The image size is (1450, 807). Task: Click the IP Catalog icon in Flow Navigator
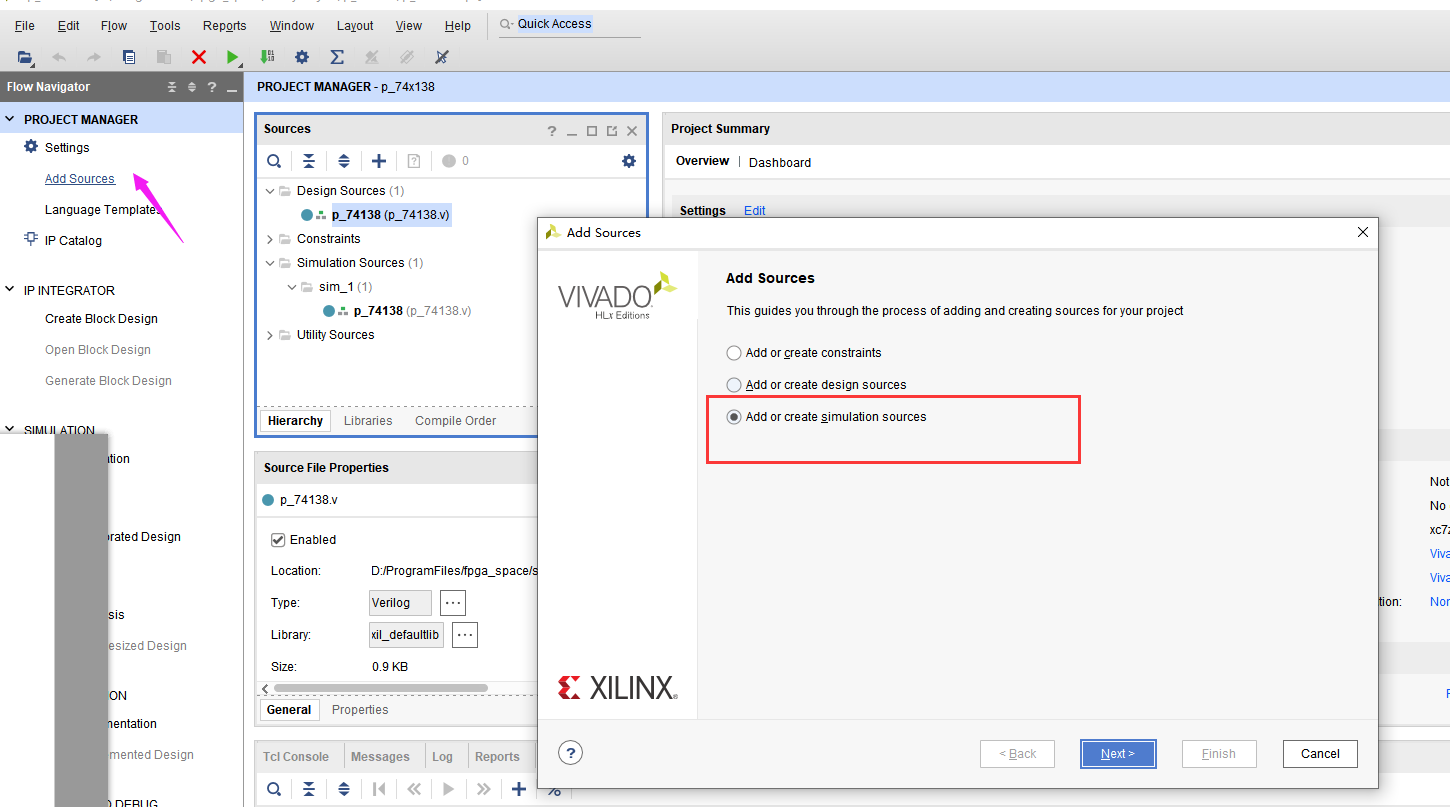point(31,239)
